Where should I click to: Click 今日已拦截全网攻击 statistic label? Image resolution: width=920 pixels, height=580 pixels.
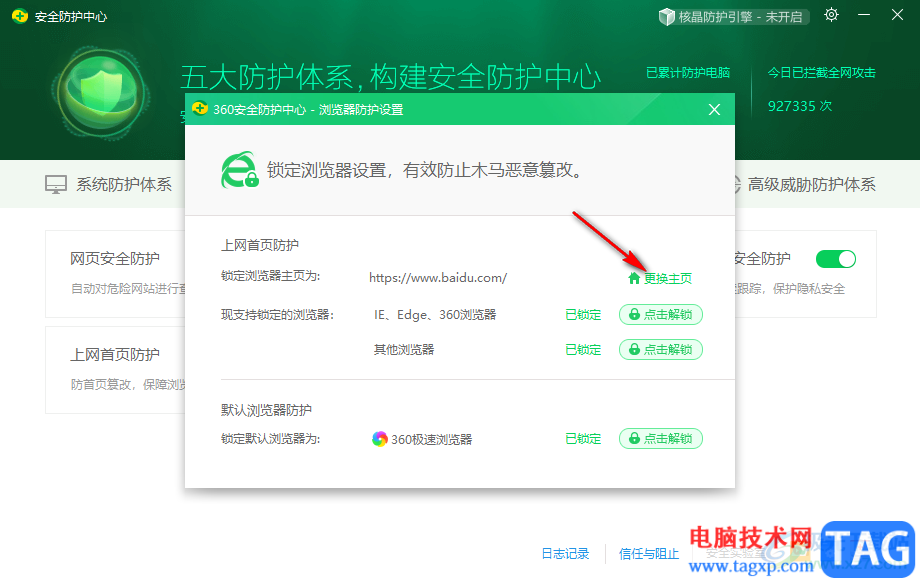tap(821, 73)
